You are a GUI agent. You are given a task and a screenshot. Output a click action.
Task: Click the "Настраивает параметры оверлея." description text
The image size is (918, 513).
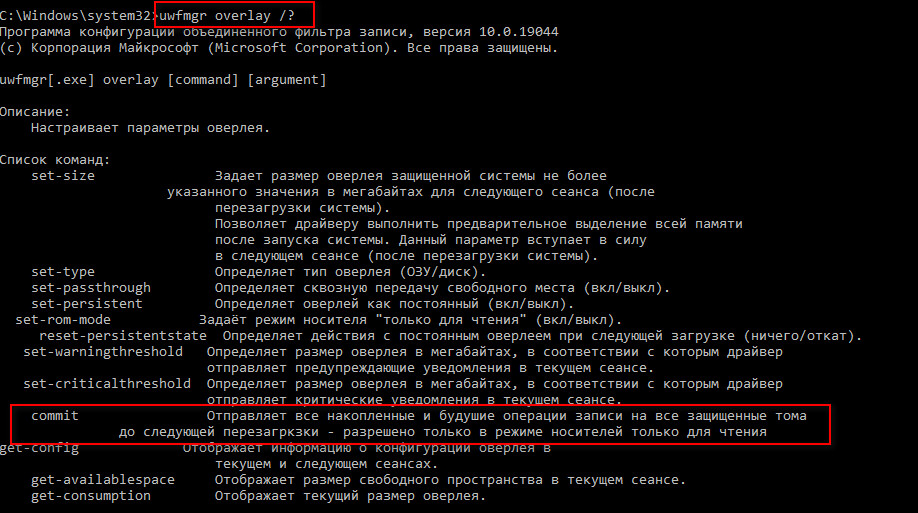click(x=151, y=128)
